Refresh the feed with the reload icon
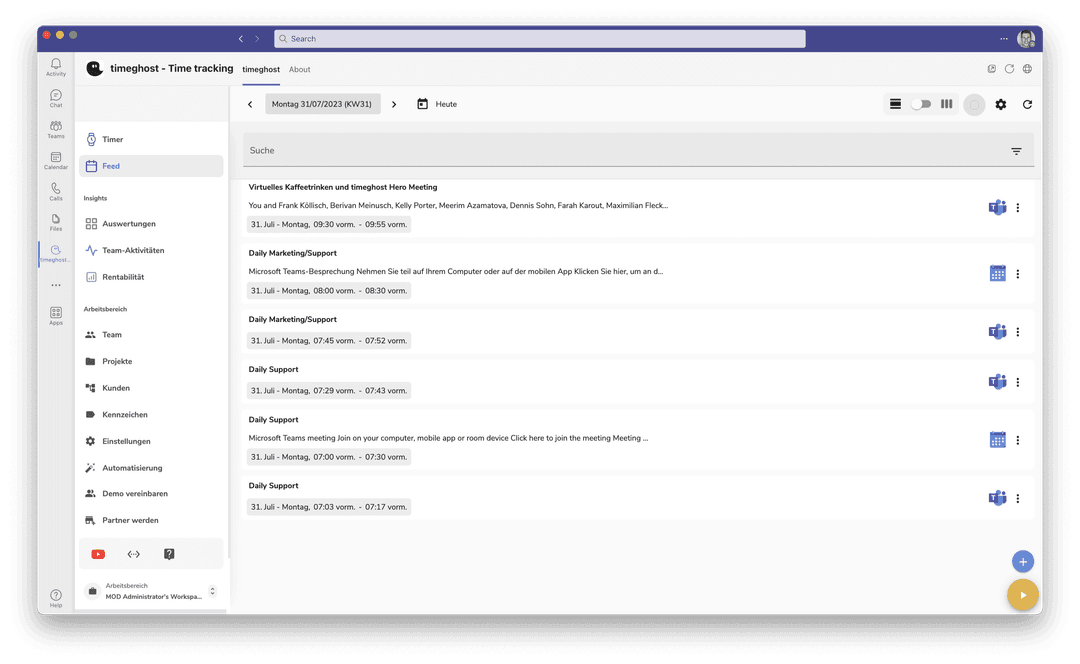 click(1028, 103)
